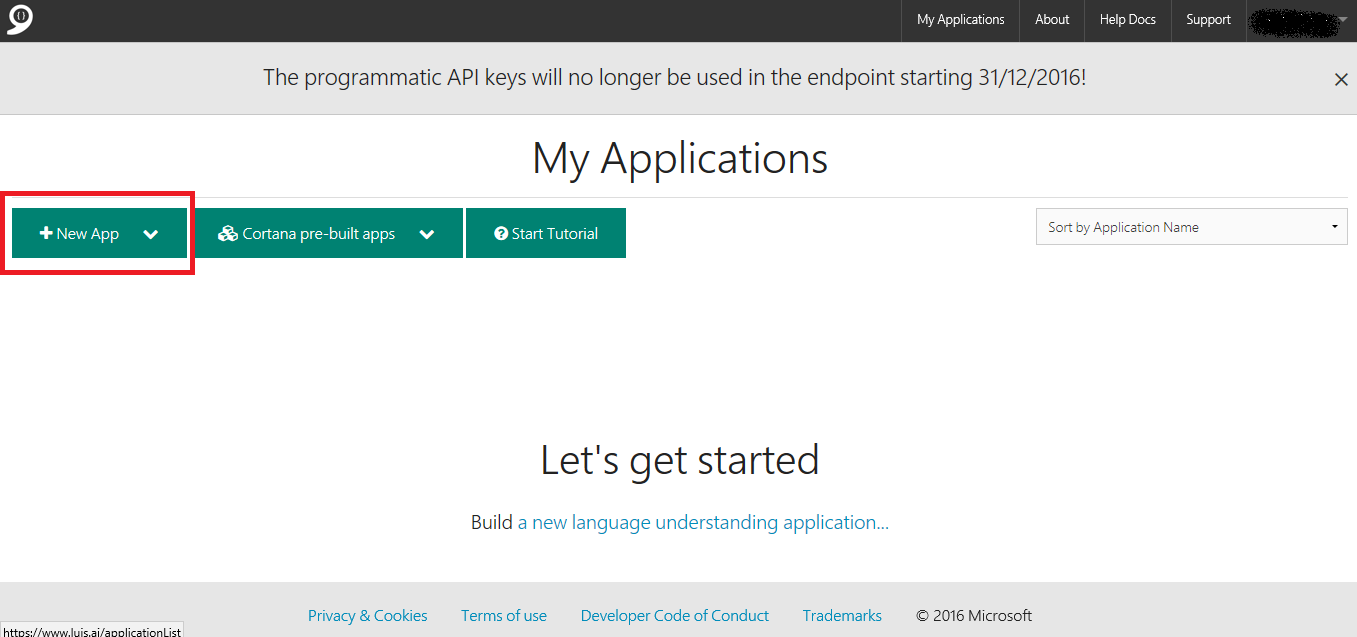Viewport: 1357px width, 637px height.
Task: Click the Let's get started heading
Action: (x=680, y=460)
